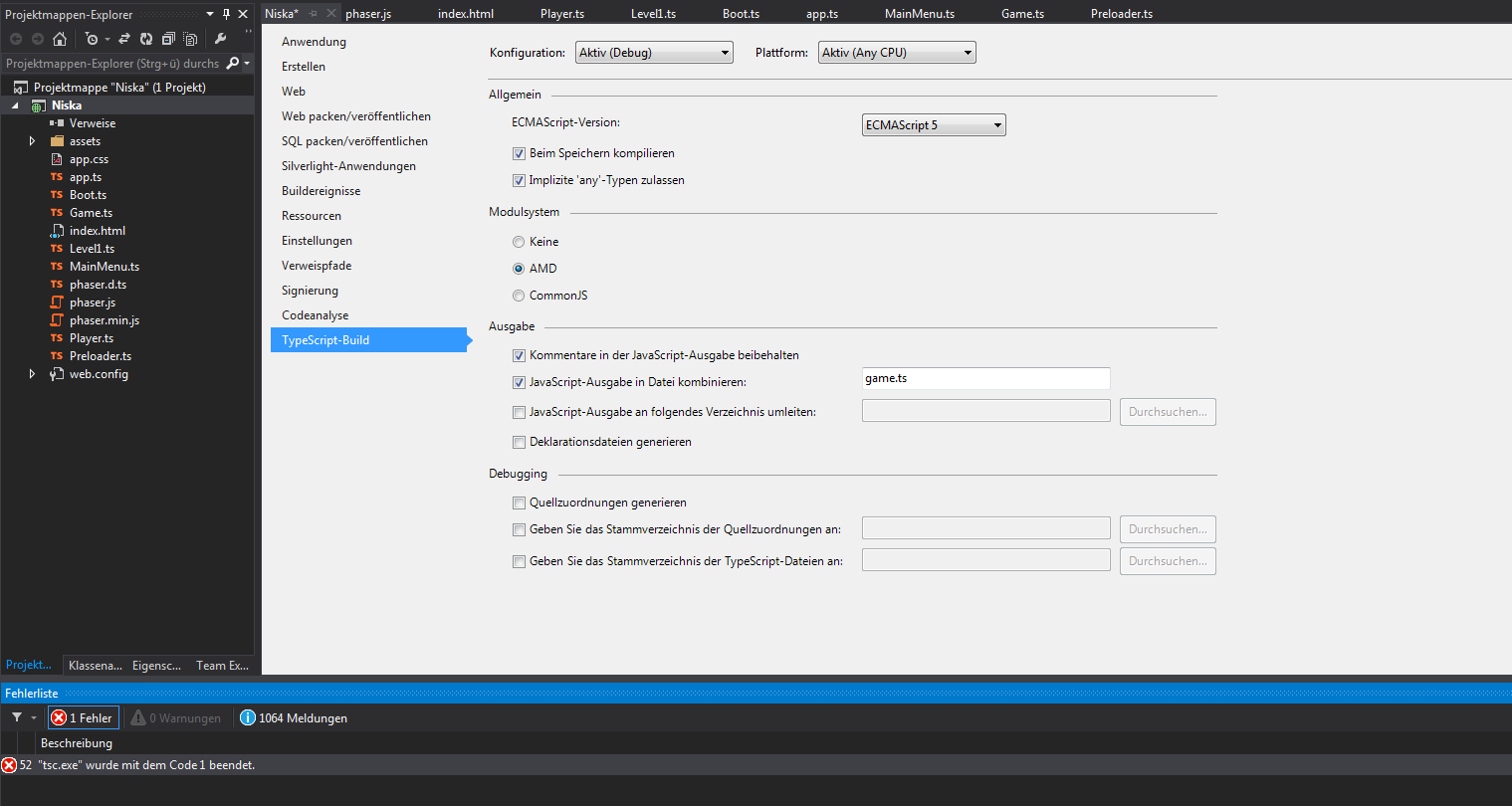Select the 'Keine' module system radio
Viewport: 1512px width, 806px height.
[x=519, y=242]
